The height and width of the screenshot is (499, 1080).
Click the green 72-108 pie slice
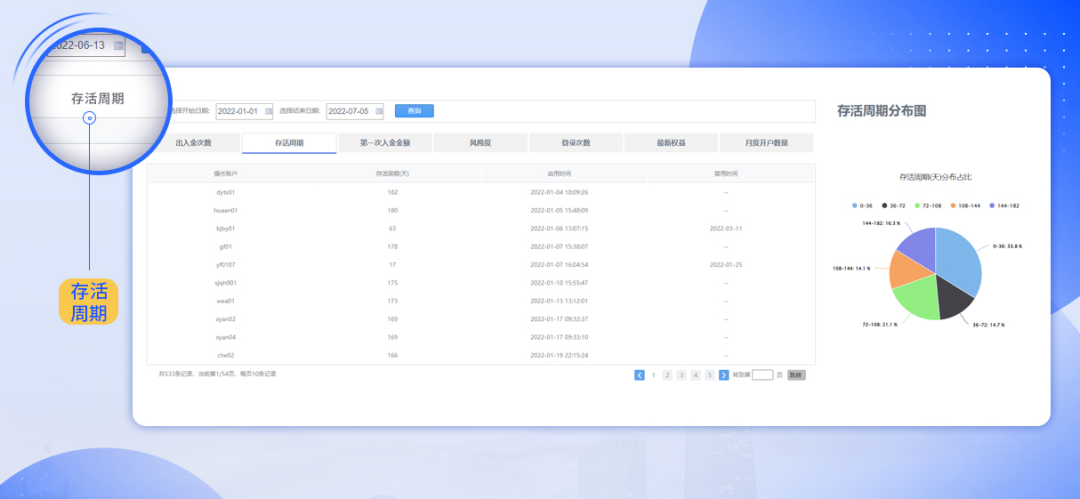point(913,297)
